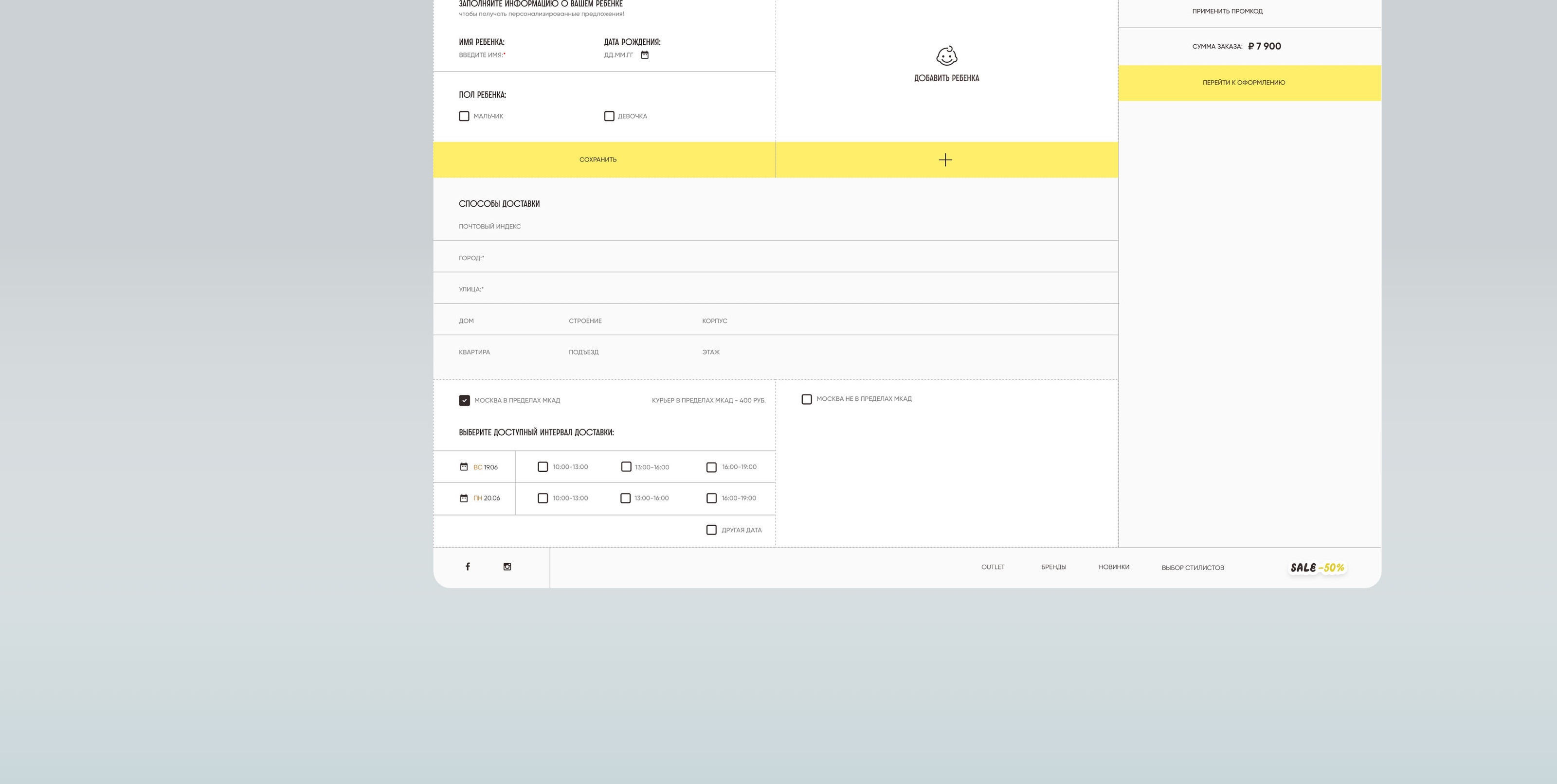Click the Facebook icon in footer

click(x=467, y=567)
